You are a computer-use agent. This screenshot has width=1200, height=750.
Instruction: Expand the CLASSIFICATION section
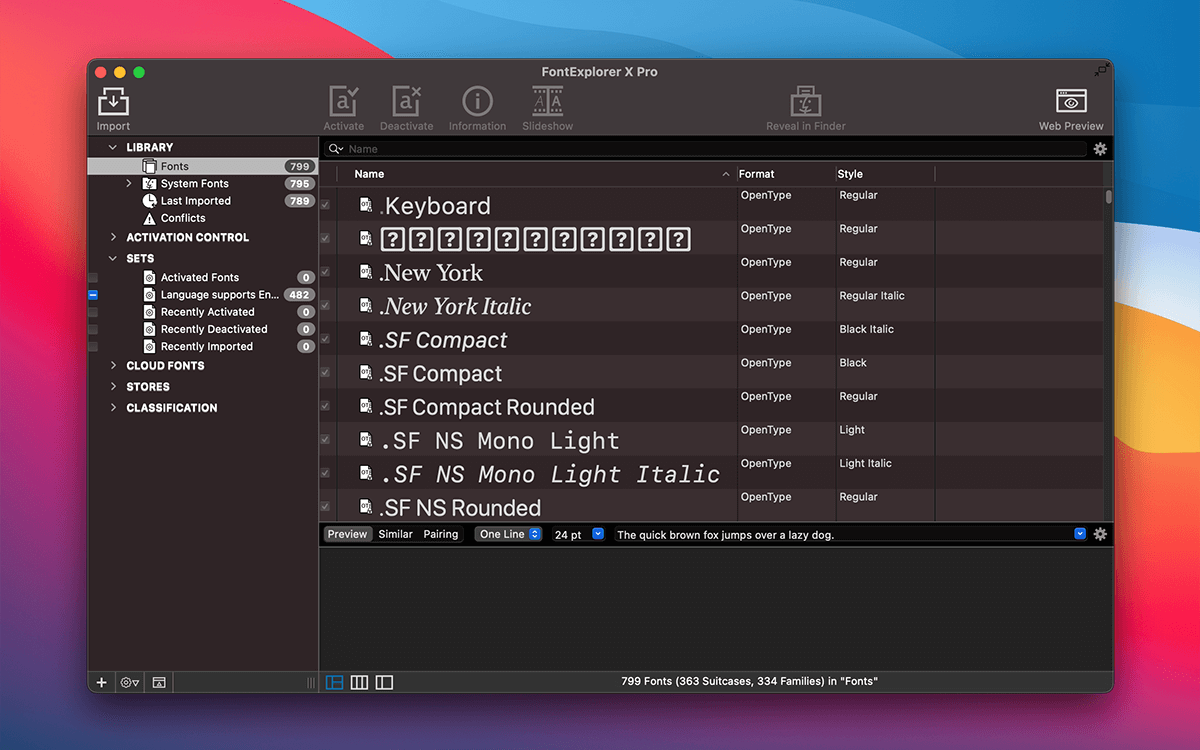tap(113, 408)
